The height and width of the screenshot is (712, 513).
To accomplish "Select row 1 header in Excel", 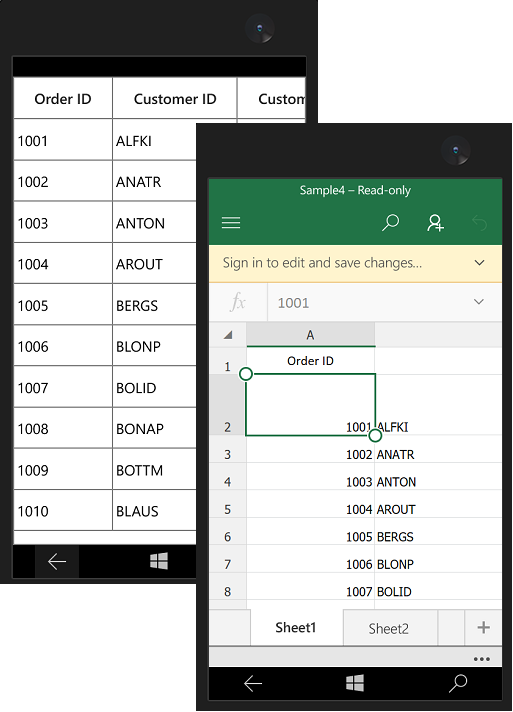I will click(228, 361).
